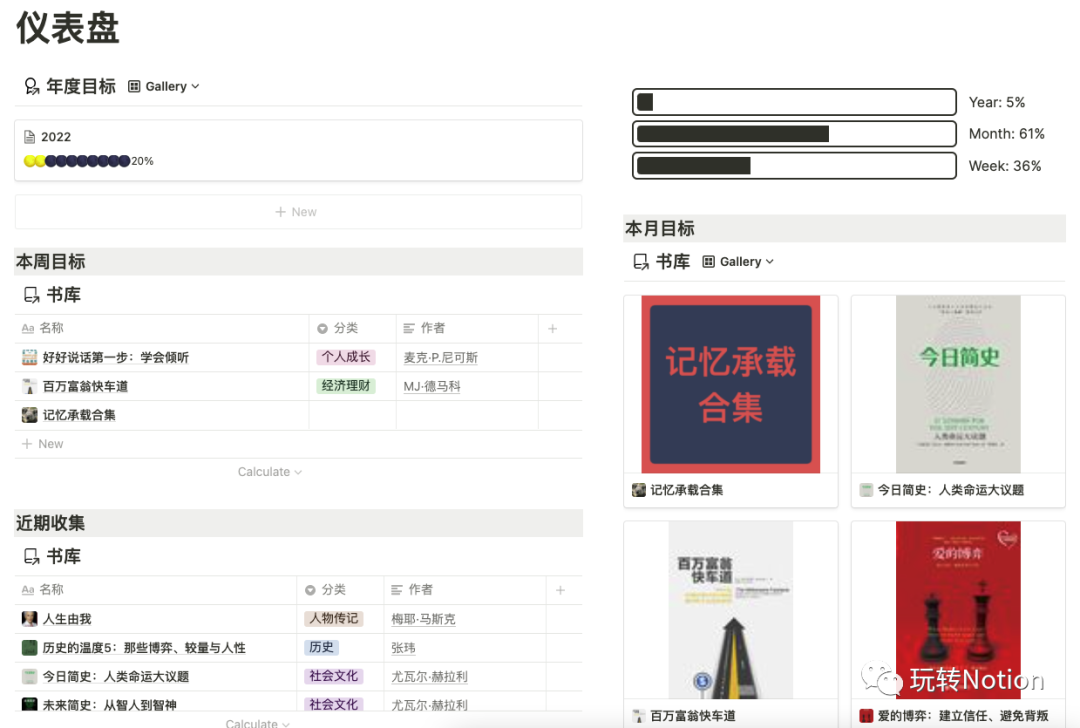The image size is (1080, 728).
Task: Expand Calculate under the 本周目标 table
Action: [269, 472]
